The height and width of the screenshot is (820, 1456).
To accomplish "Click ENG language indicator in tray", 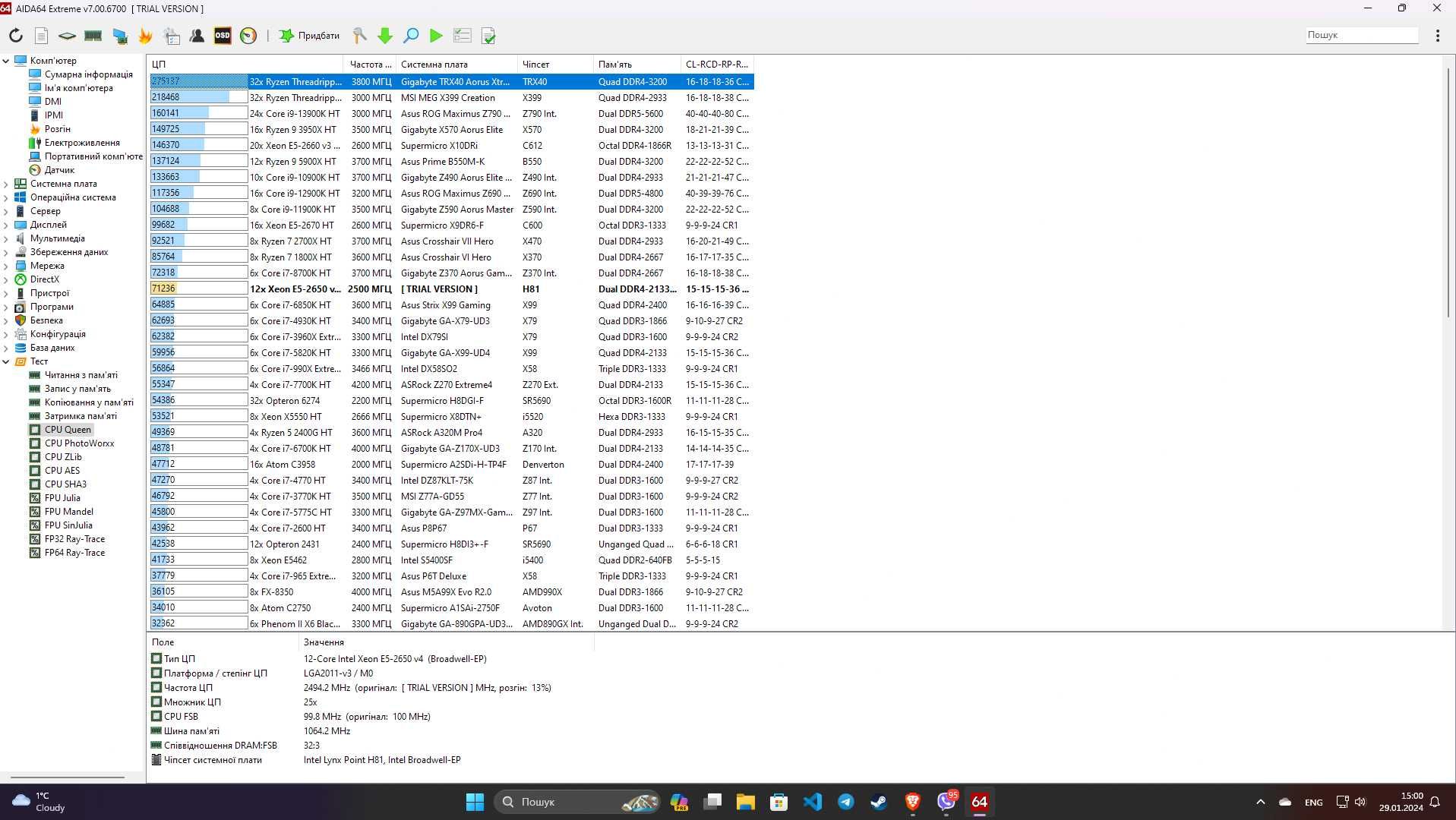I will (x=1313, y=803).
